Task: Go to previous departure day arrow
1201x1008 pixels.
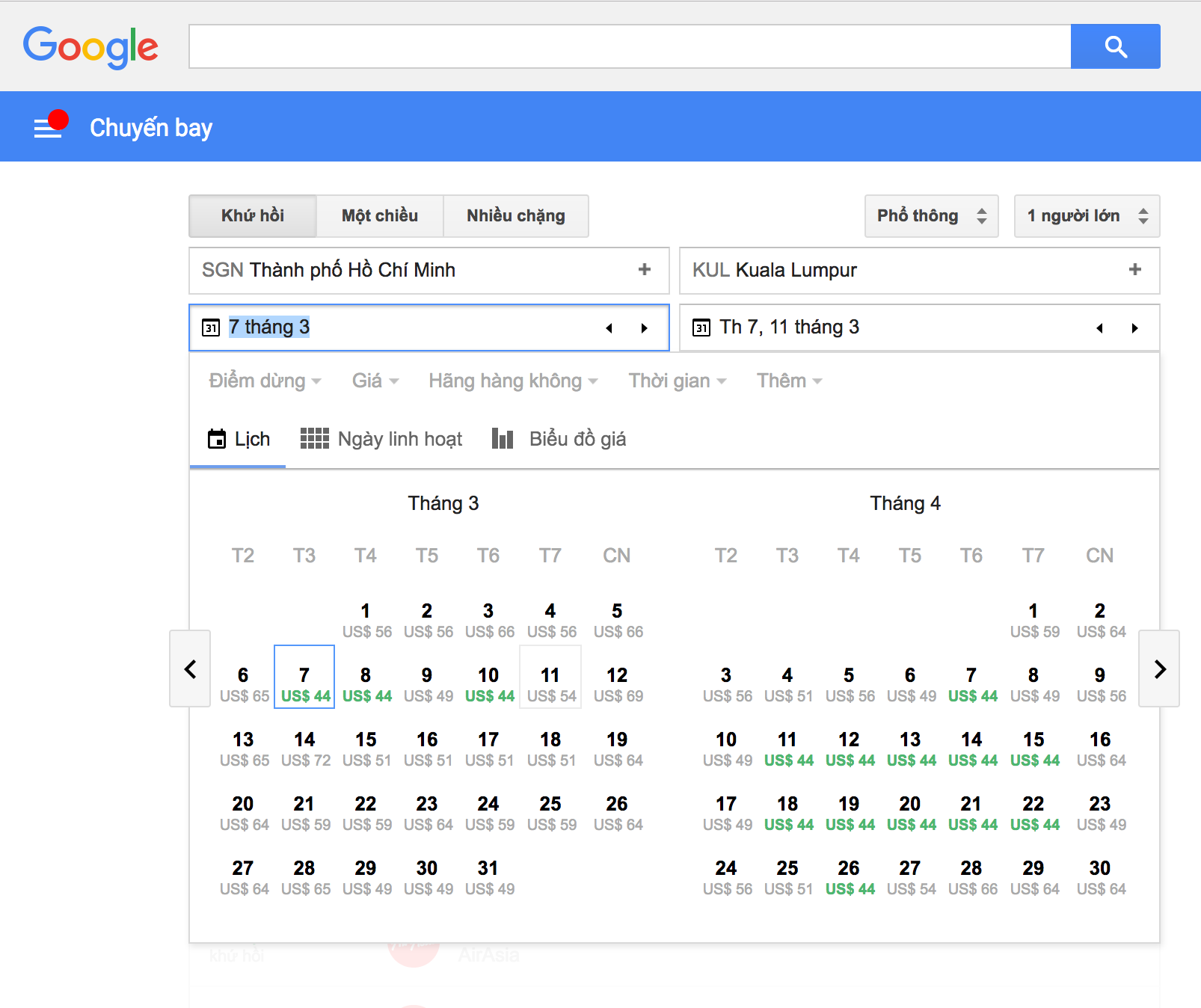Action: [x=609, y=328]
